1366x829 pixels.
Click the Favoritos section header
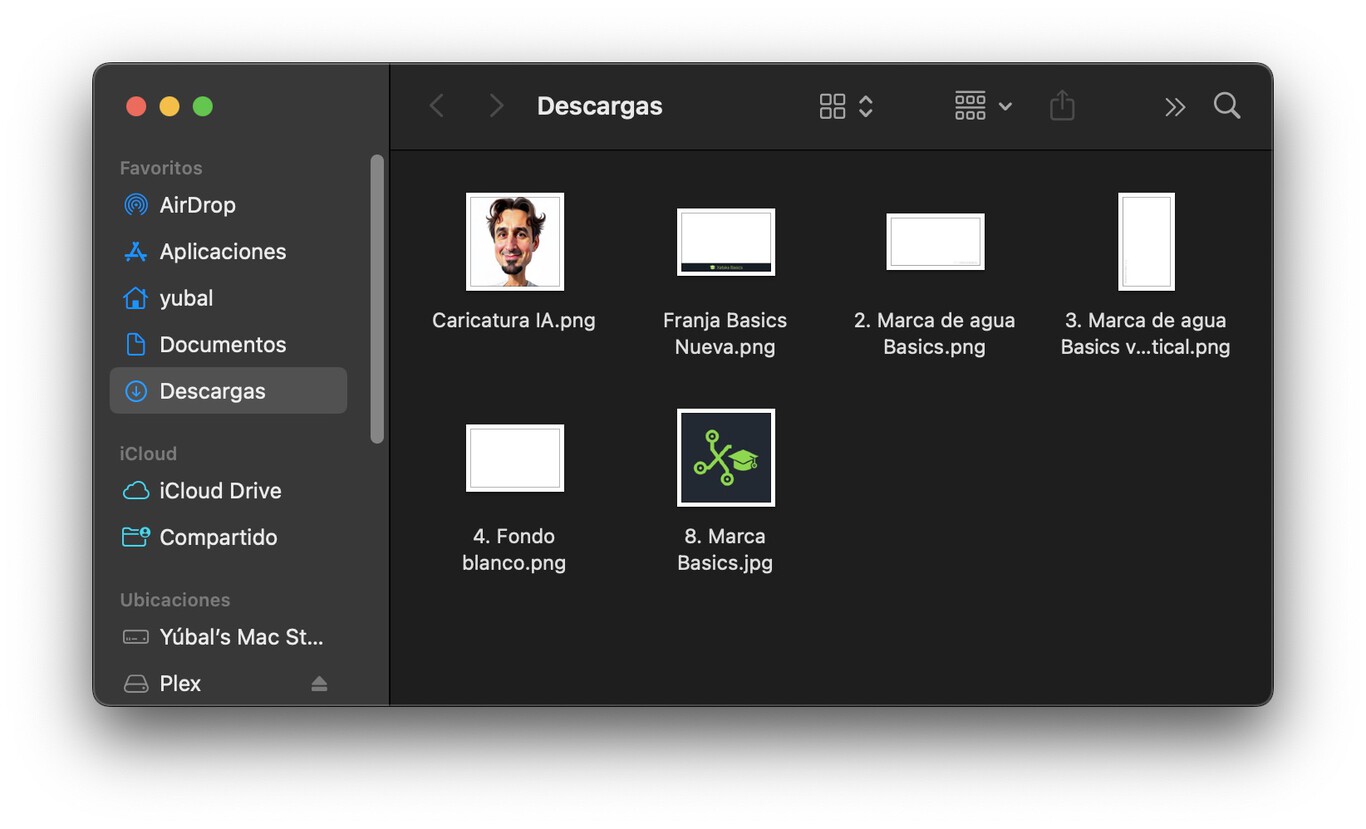pos(161,168)
